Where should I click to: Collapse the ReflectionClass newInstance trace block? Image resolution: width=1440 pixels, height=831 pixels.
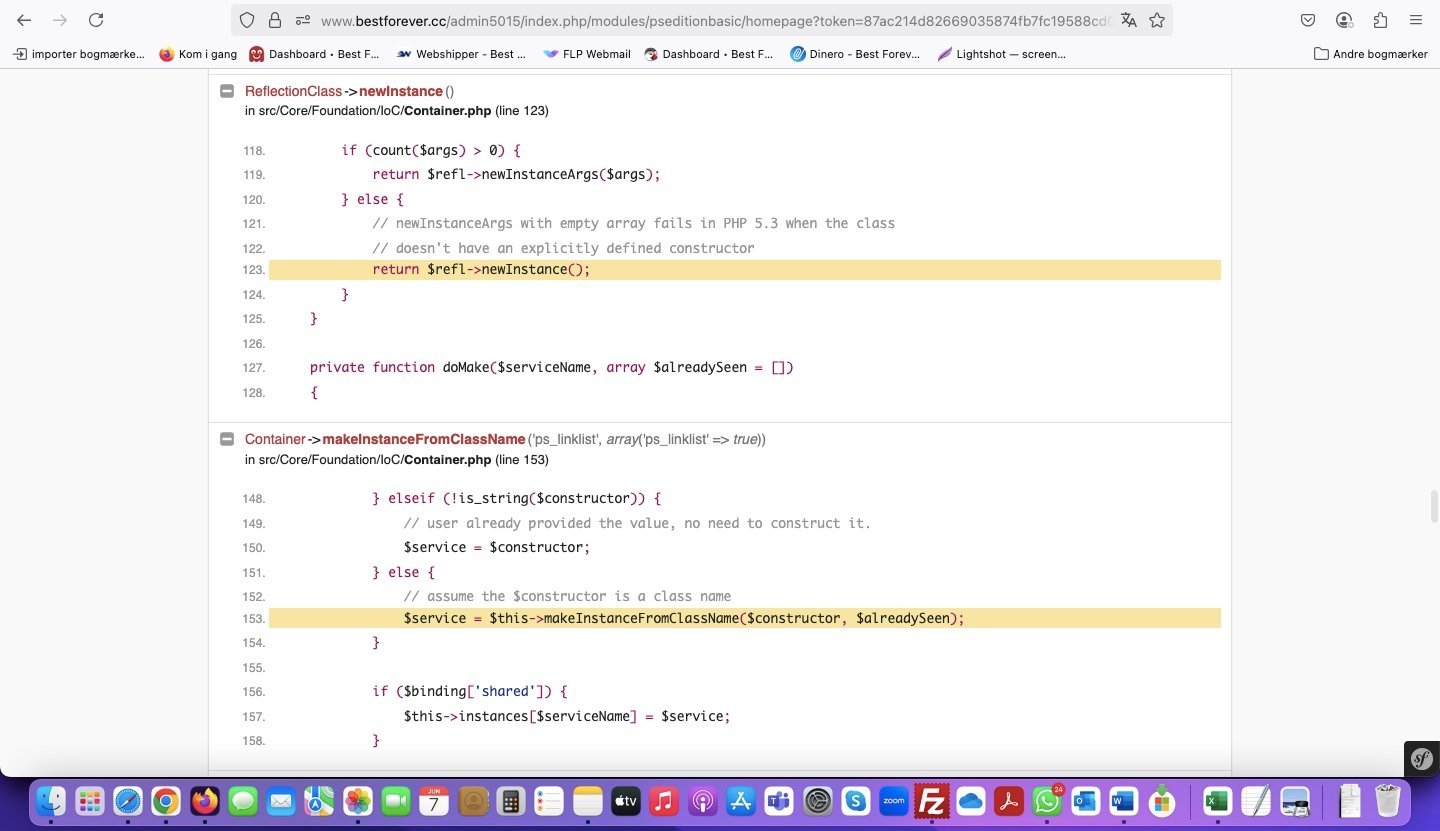pyautogui.click(x=226, y=91)
